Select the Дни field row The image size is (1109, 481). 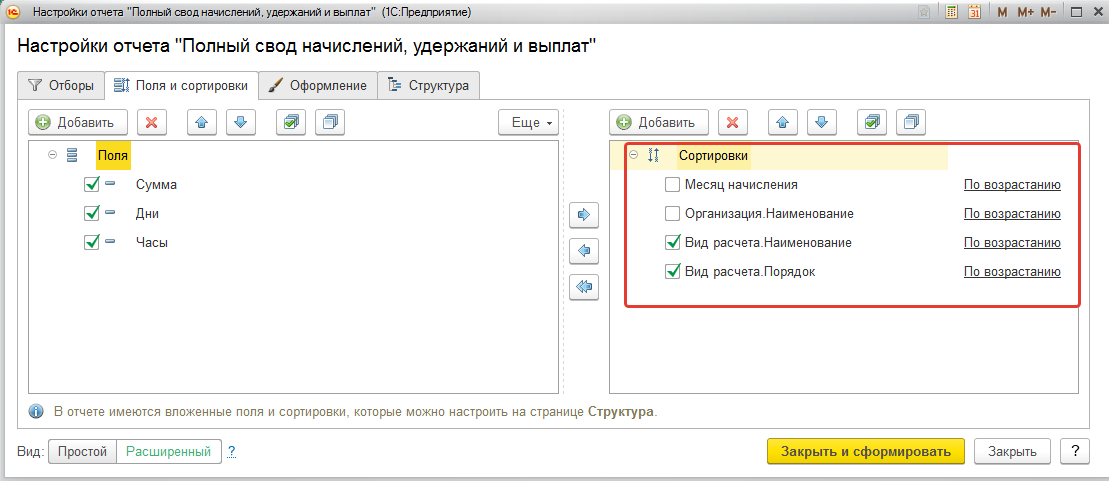[x=293, y=213]
